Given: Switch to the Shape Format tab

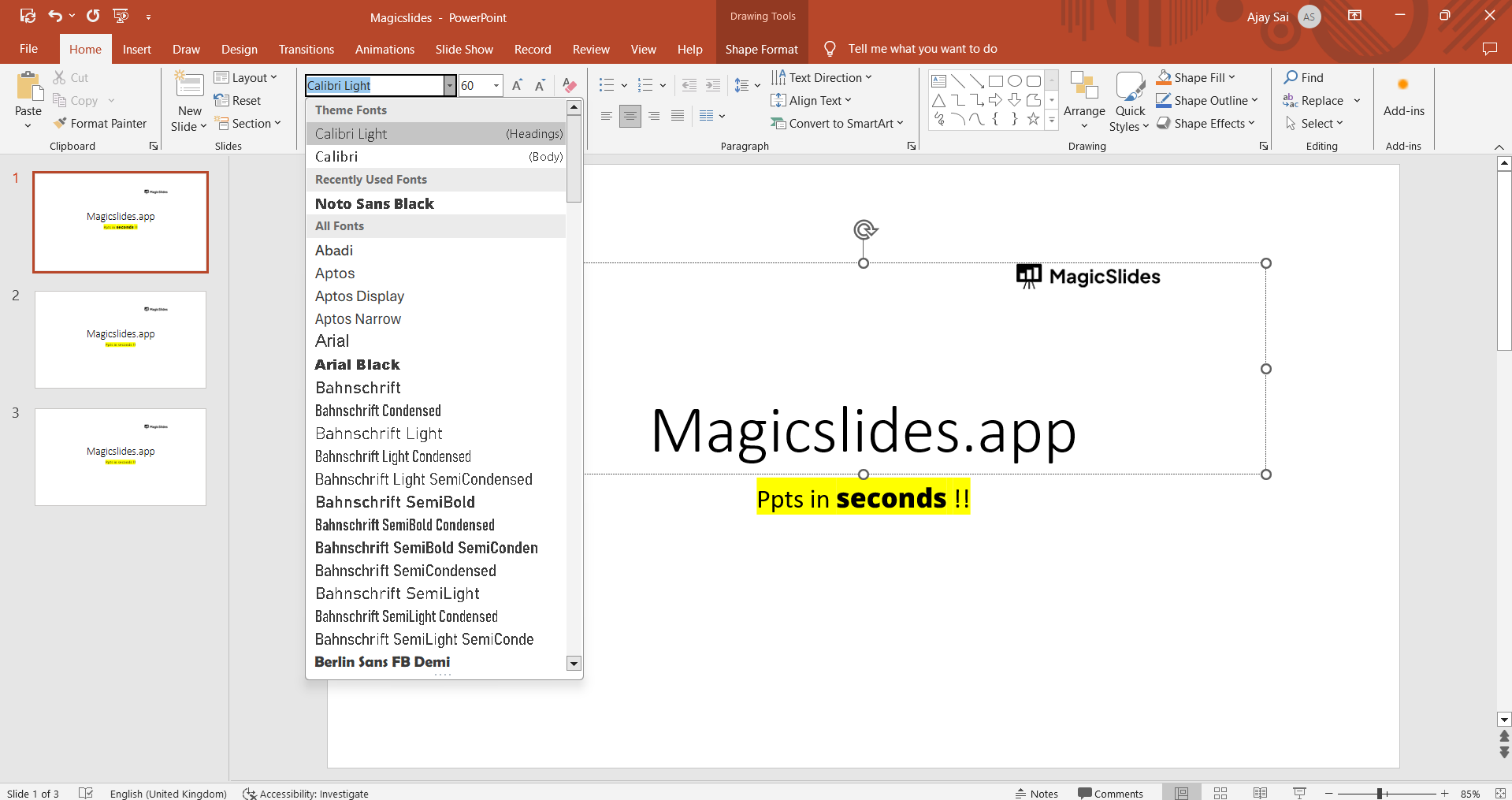Looking at the screenshot, I should point(761,49).
